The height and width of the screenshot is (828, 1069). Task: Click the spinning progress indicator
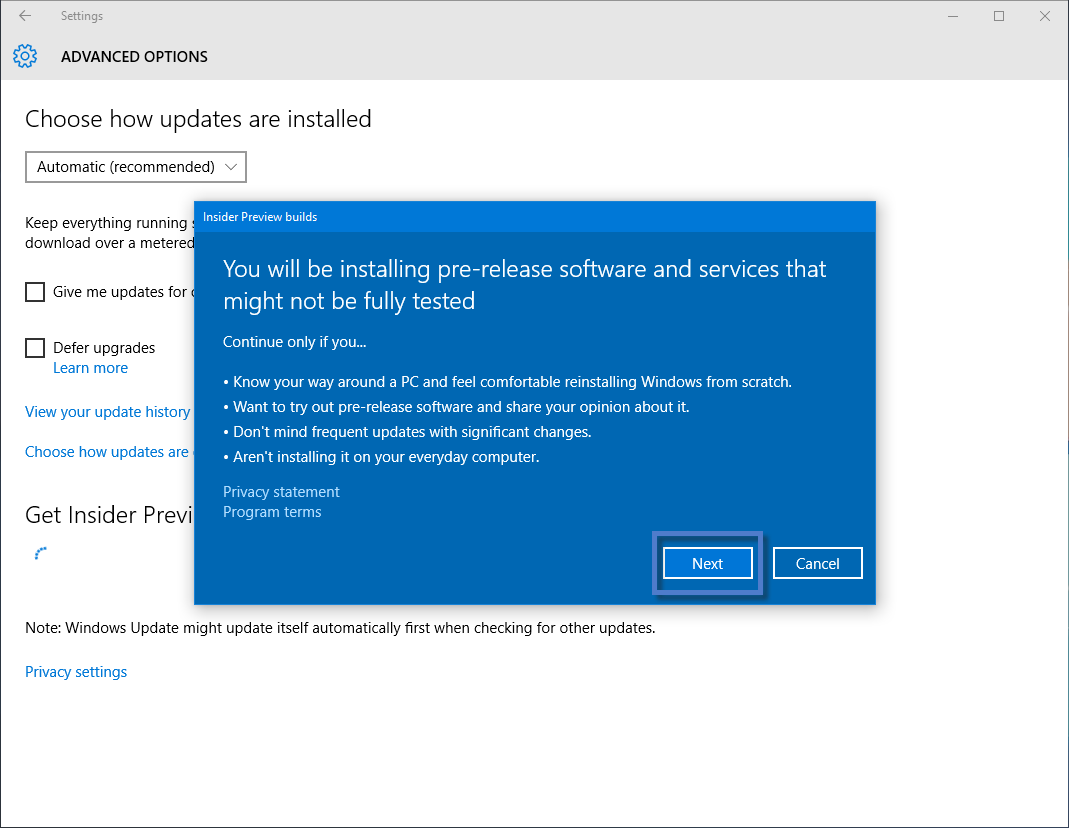(40, 552)
